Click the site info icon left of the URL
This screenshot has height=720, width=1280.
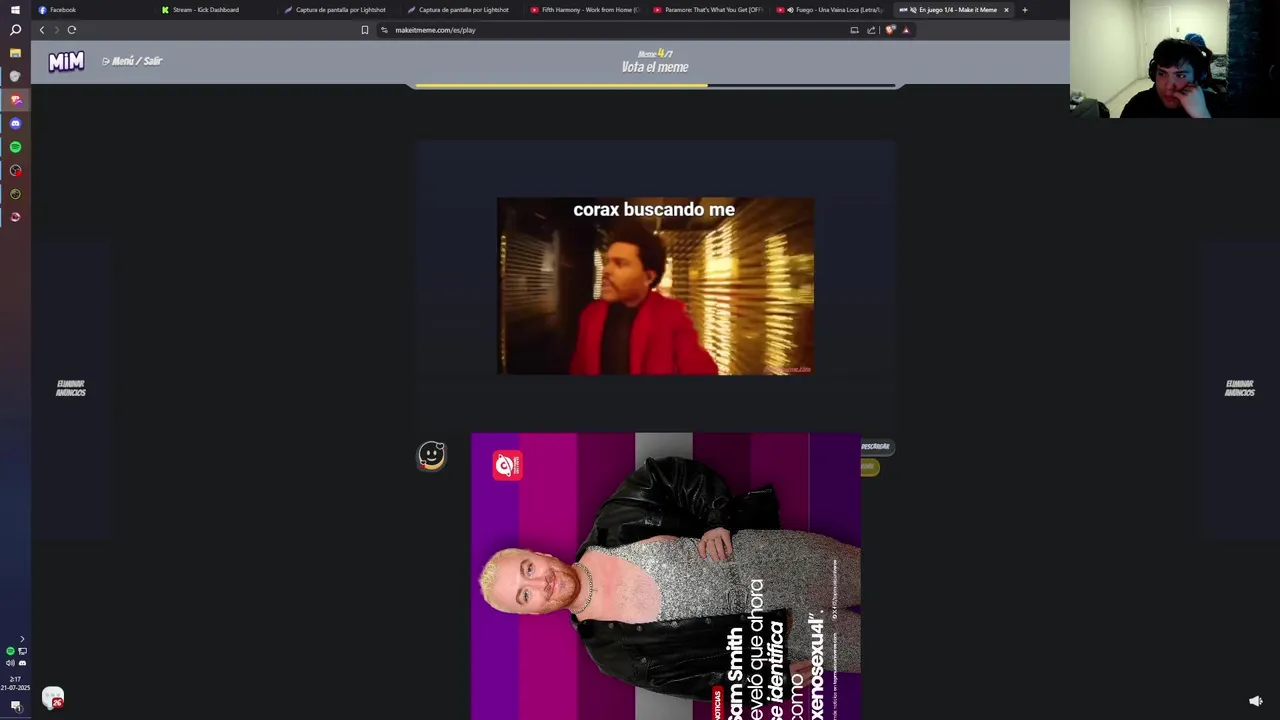pyautogui.click(x=384, y=30)
